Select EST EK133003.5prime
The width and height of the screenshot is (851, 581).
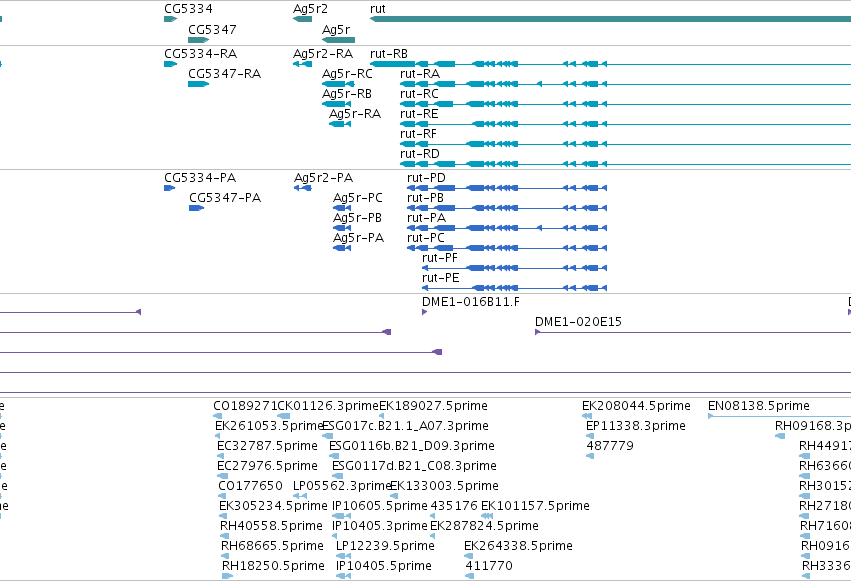pyautogui.click(x=444, y=487)
